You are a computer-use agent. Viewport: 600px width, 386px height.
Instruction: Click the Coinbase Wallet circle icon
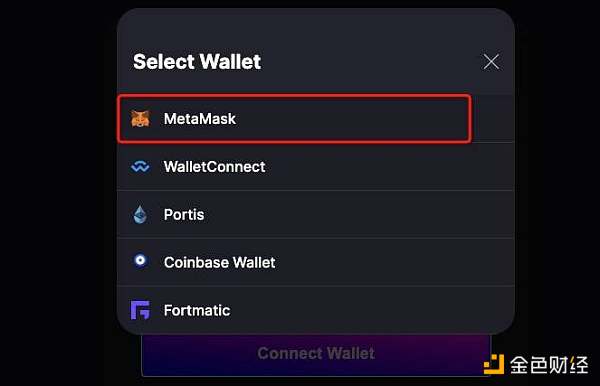click(140, 261)
